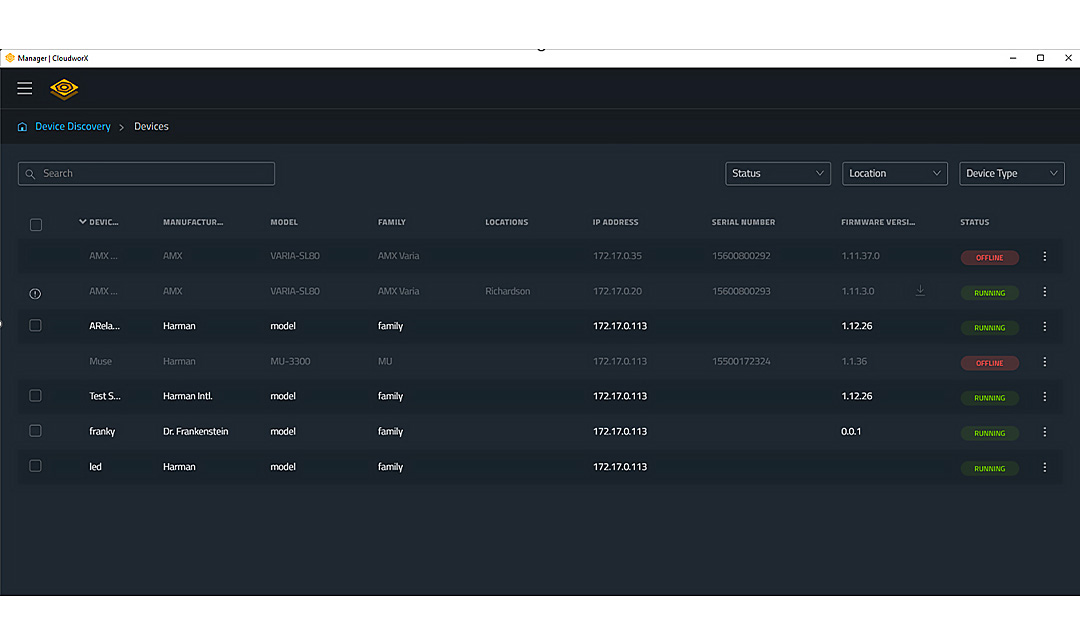The height and width of the screenshot is (636, 1080).
Task: Click the Search input field
Action: 146,173
